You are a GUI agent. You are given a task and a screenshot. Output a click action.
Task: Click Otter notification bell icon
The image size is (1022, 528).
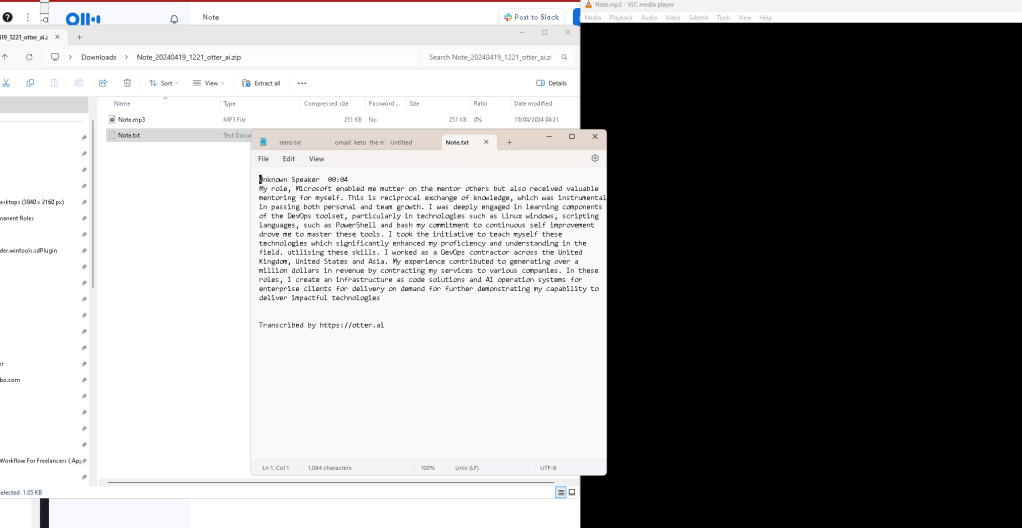[174, 19]
